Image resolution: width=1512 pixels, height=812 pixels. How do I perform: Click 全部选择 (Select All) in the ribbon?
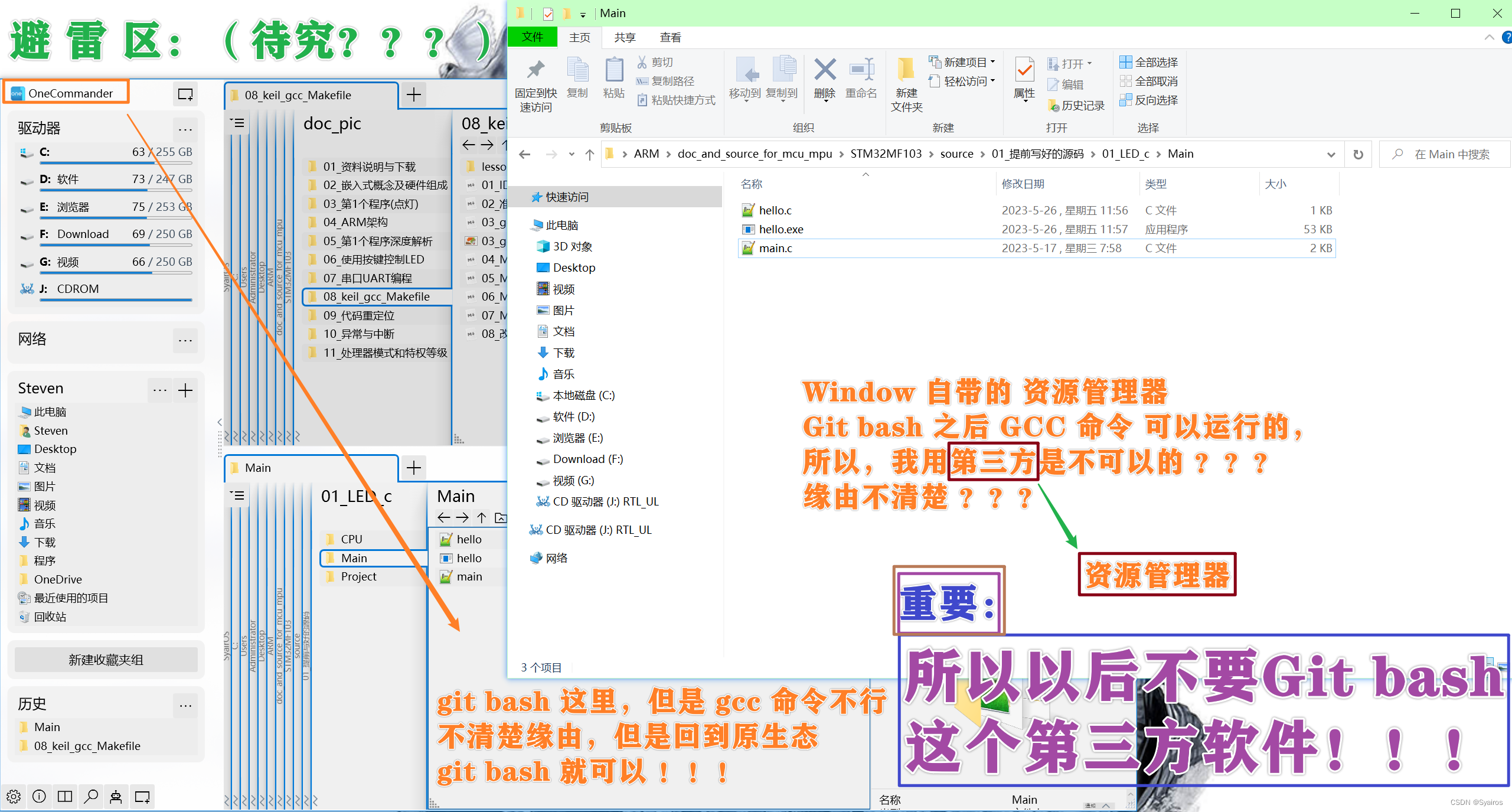tap(1147, 61)
